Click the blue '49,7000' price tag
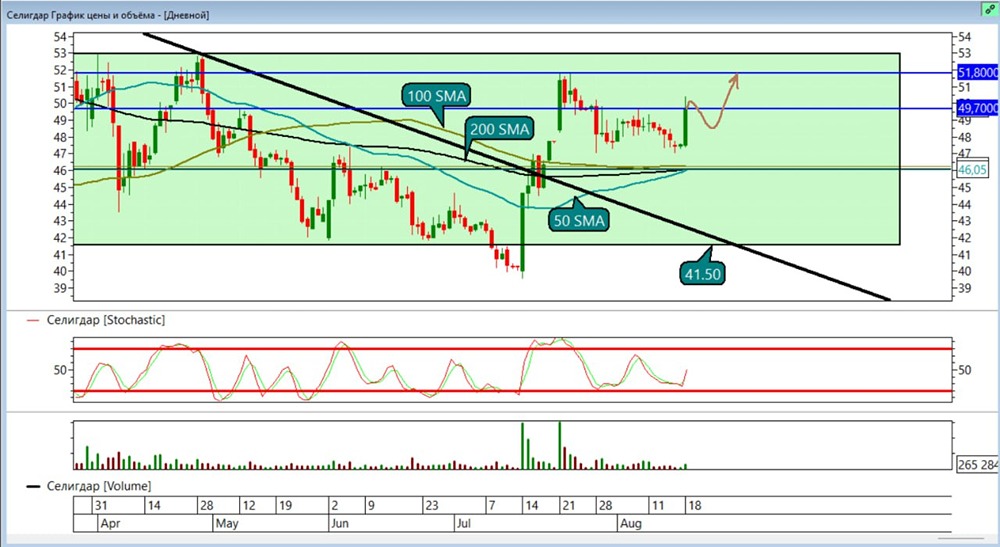 978,108
